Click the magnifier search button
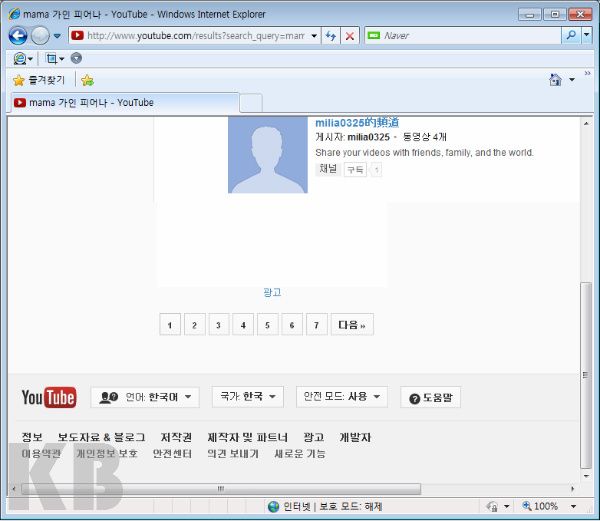The height and width of the screenshot is (521, 600). click(x=571, y=36)
